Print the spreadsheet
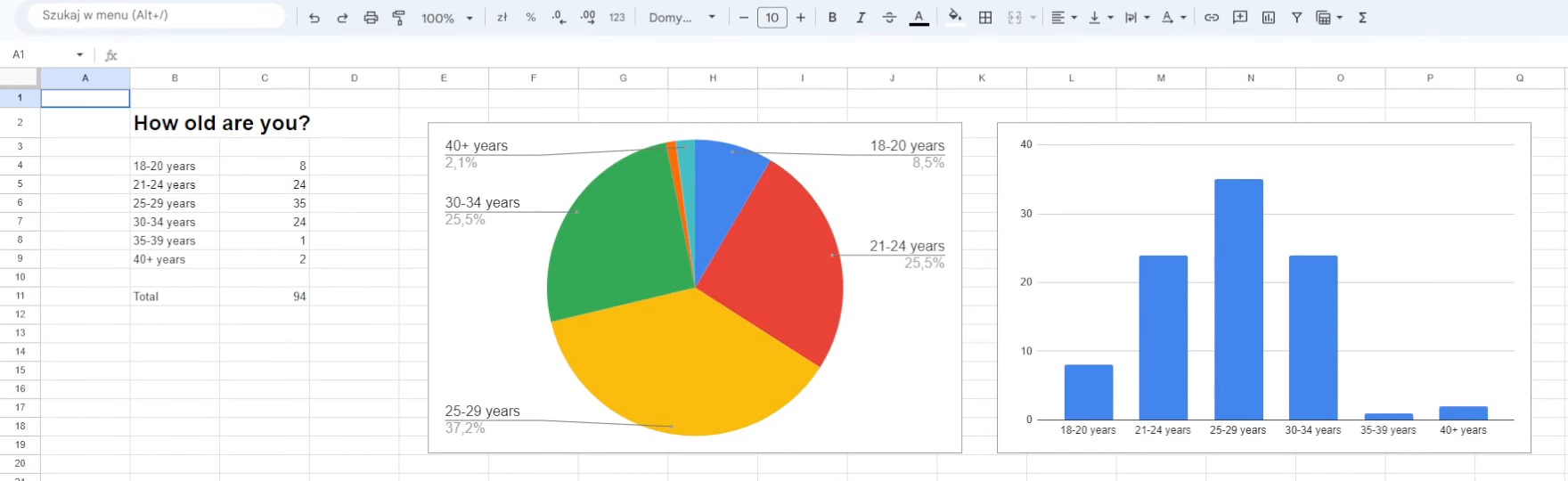Viewport: 1568px width, 481px height. click(x=371, y=18)
